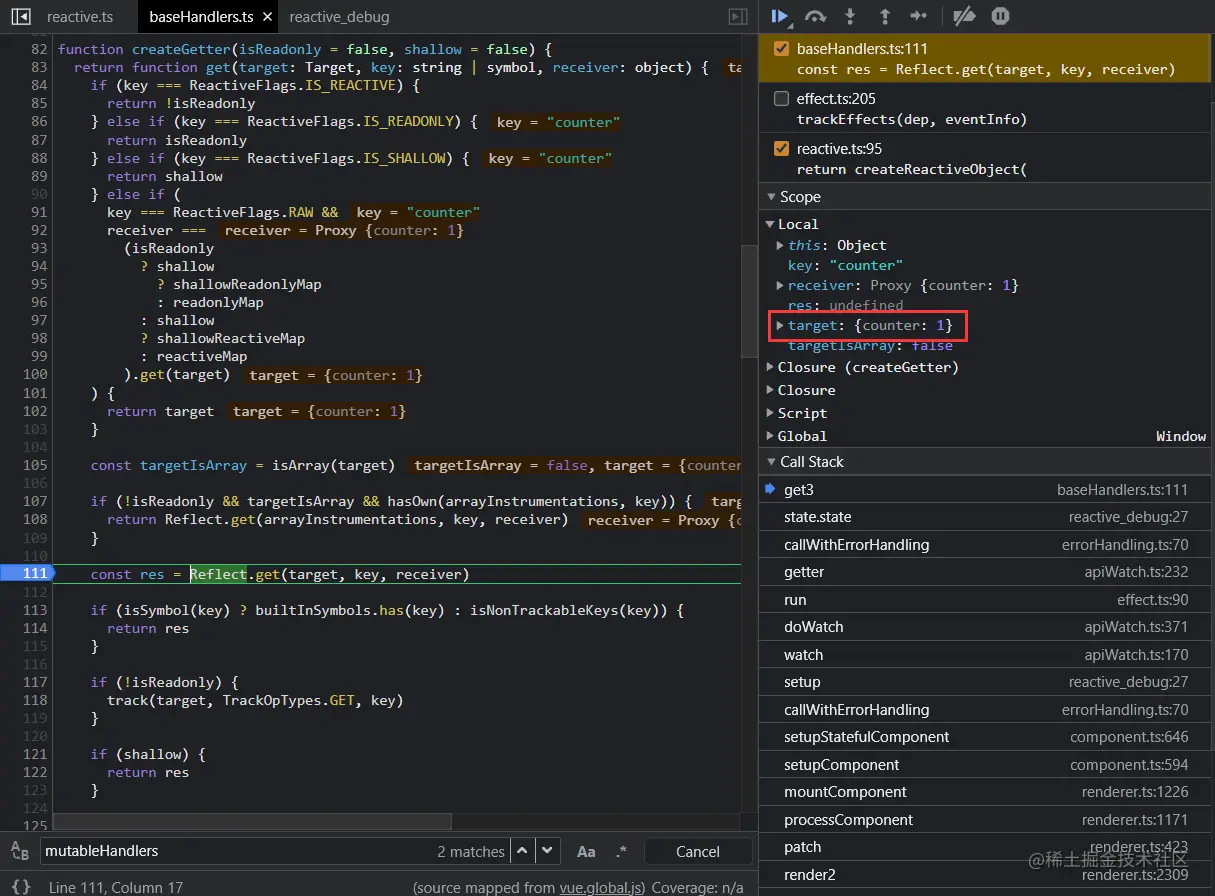Expand the Global scope
Screen dimensions: 1215x896
pyautogui.click(x=770, y=436)
